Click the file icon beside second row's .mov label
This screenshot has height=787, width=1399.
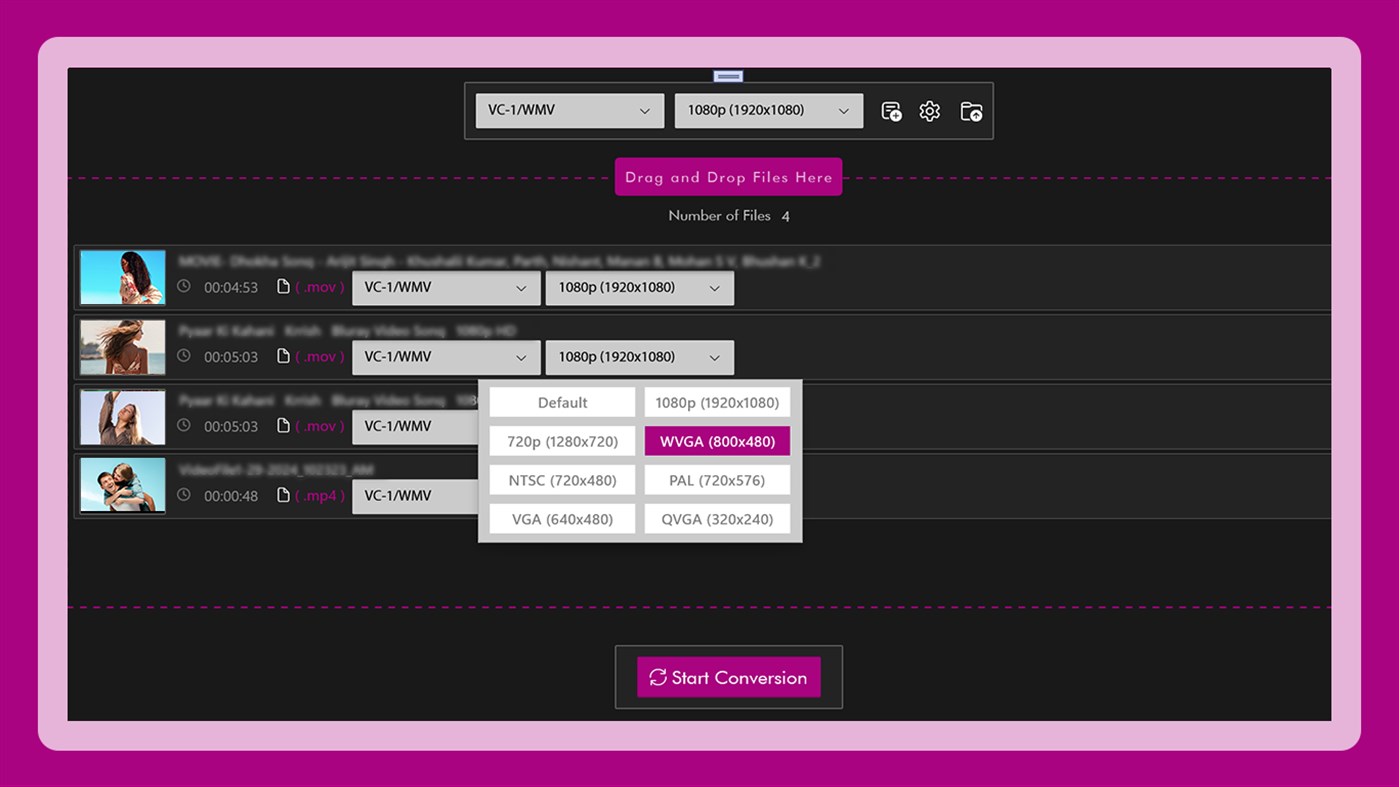(283, 356)
